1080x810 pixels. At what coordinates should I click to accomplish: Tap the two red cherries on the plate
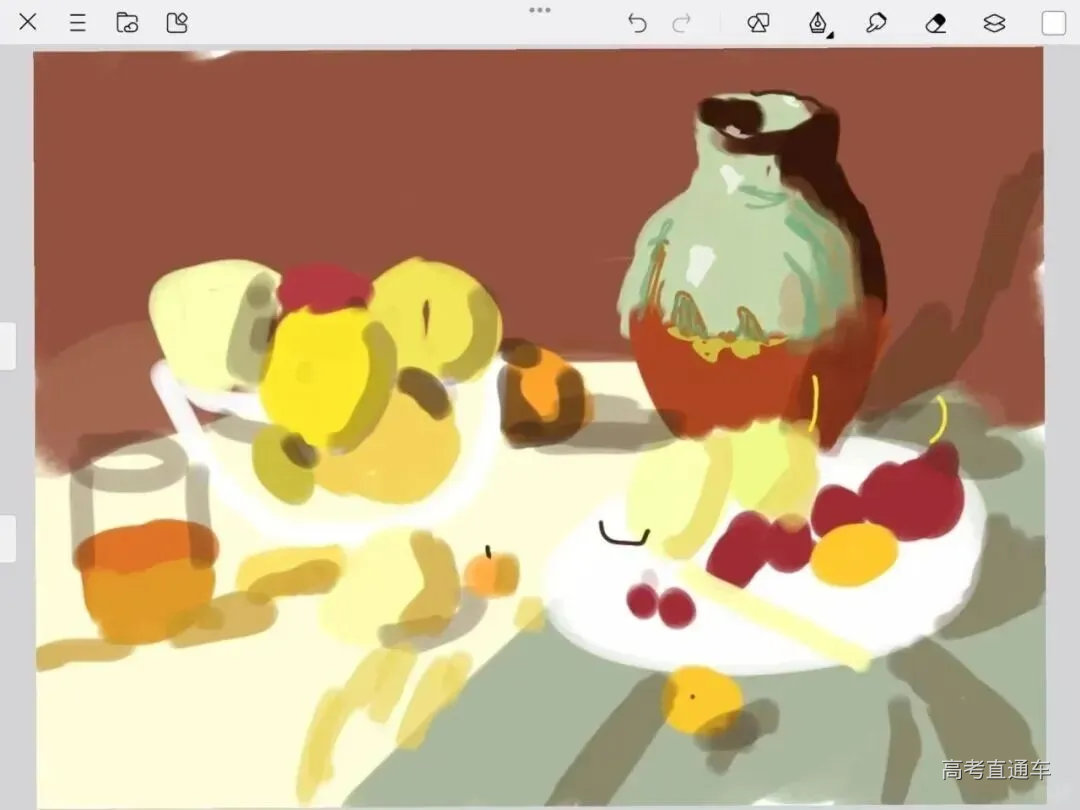coord(661,604)
